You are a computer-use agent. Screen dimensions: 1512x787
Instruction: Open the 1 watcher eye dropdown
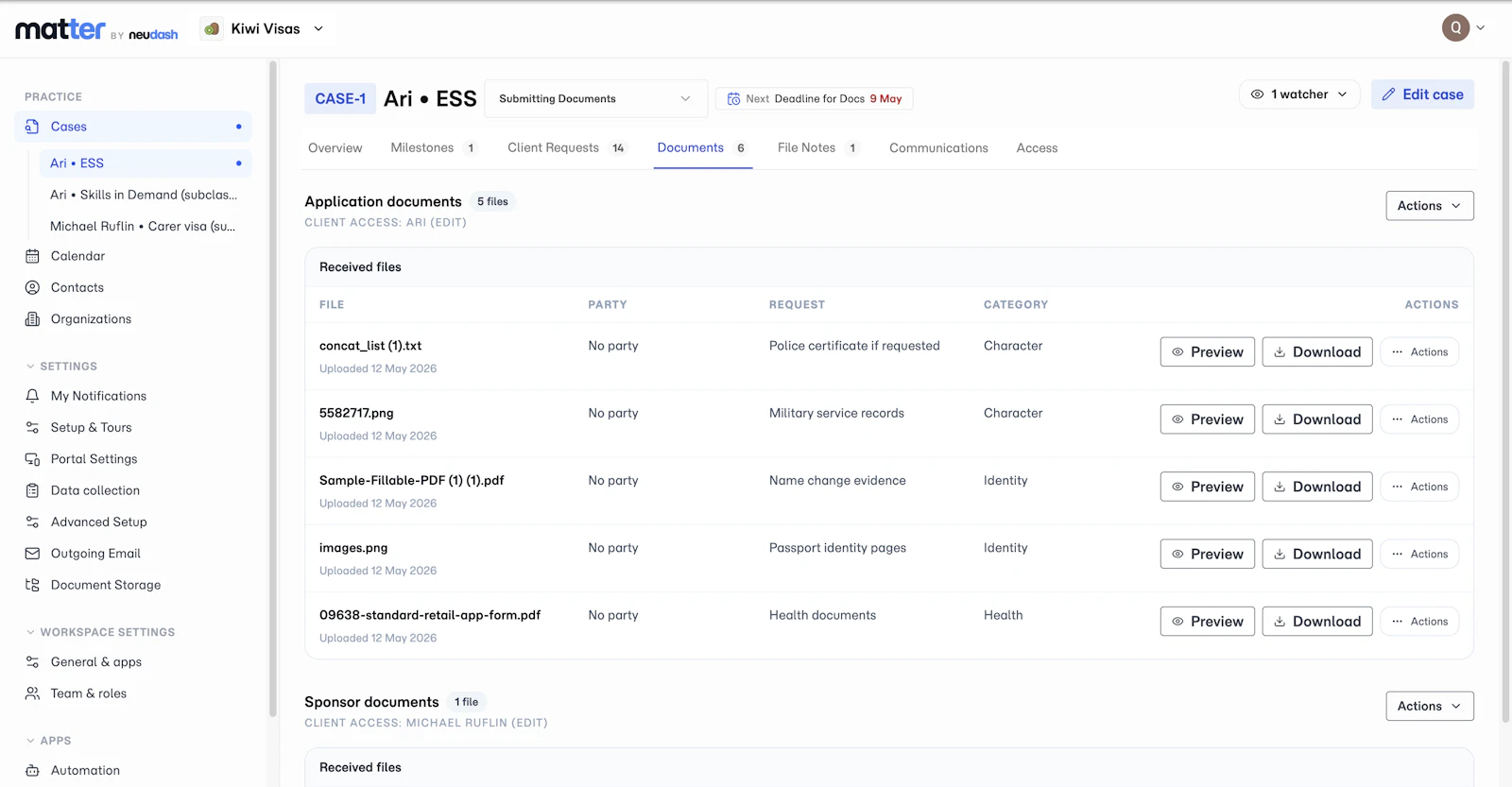click(1299, 94)
